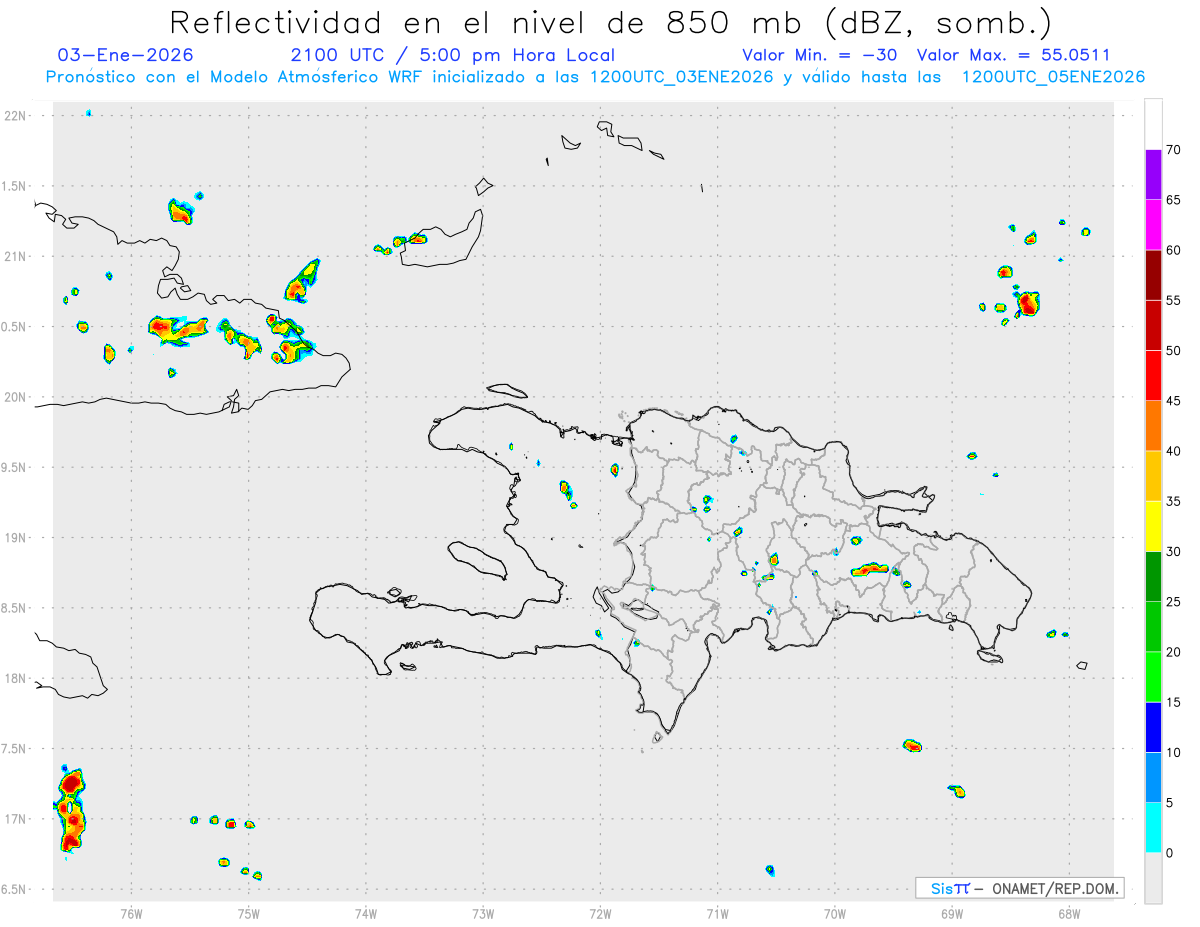Viewport: 1200px width, 927px height.
Task: Click the dark green 25–30 dBZ band
Action: (1153, 577)
